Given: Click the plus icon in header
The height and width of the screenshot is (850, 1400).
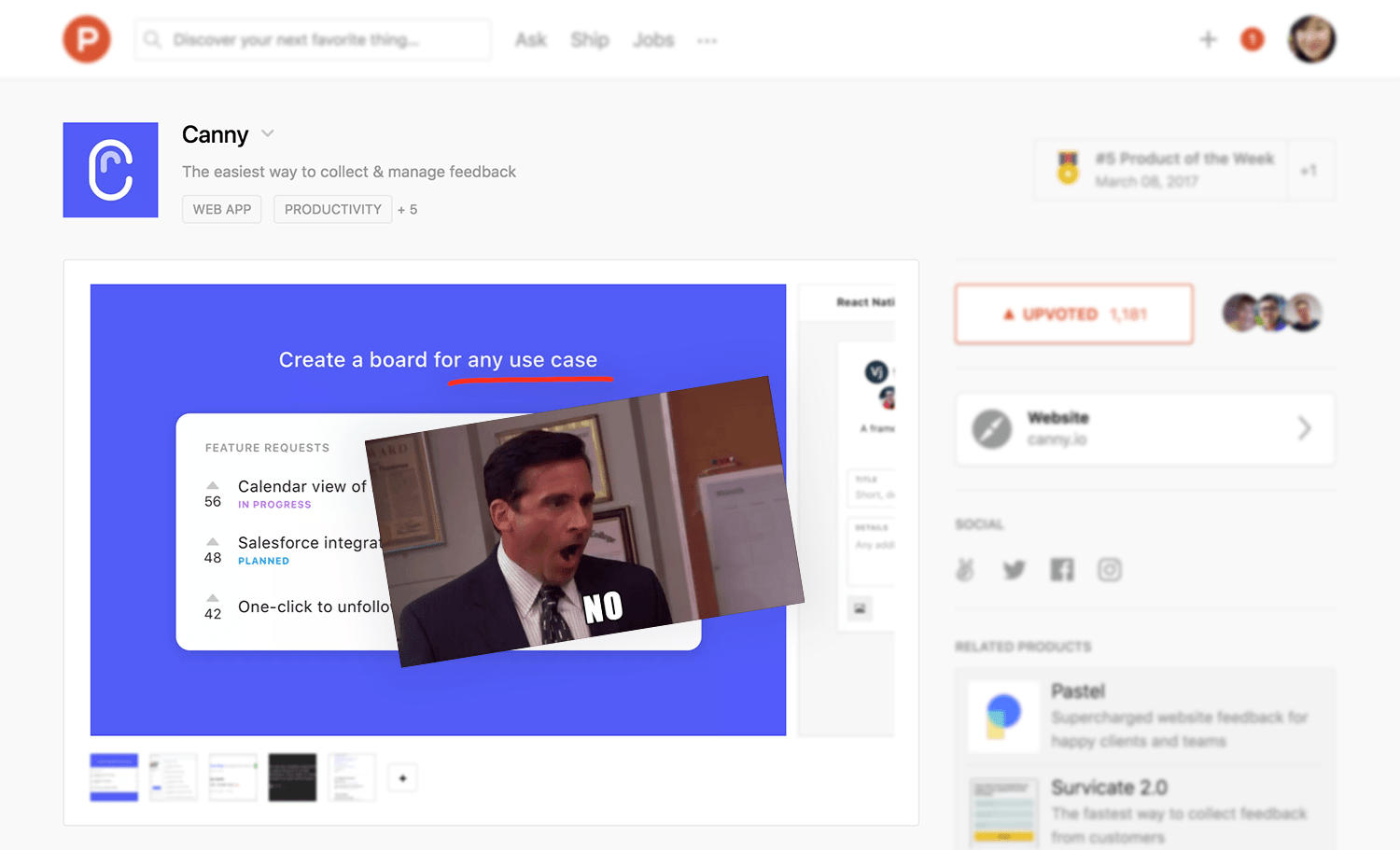Looking at the screenshot, I should (1208, 39).
